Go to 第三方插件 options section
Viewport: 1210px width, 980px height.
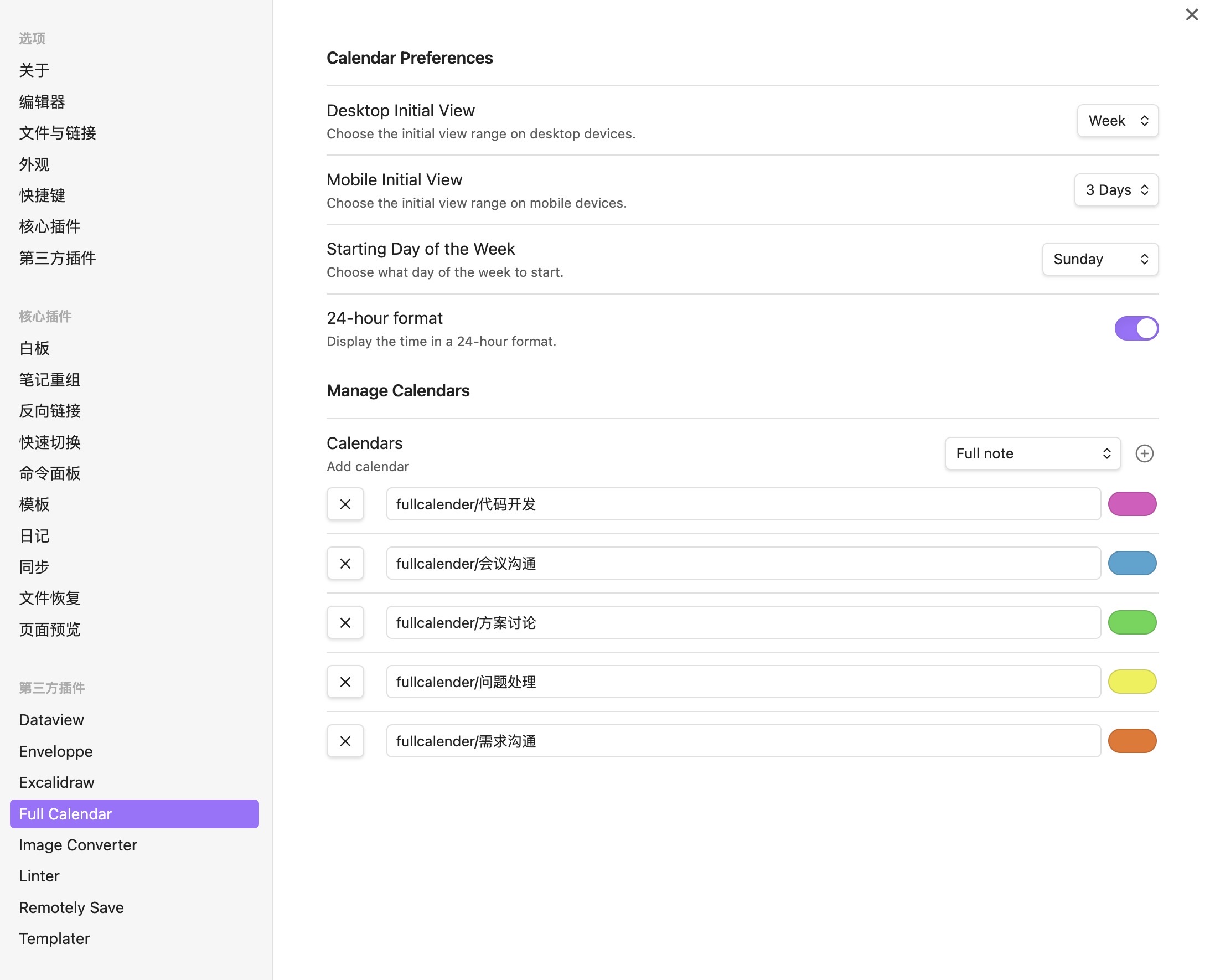(x=57, y=258)
